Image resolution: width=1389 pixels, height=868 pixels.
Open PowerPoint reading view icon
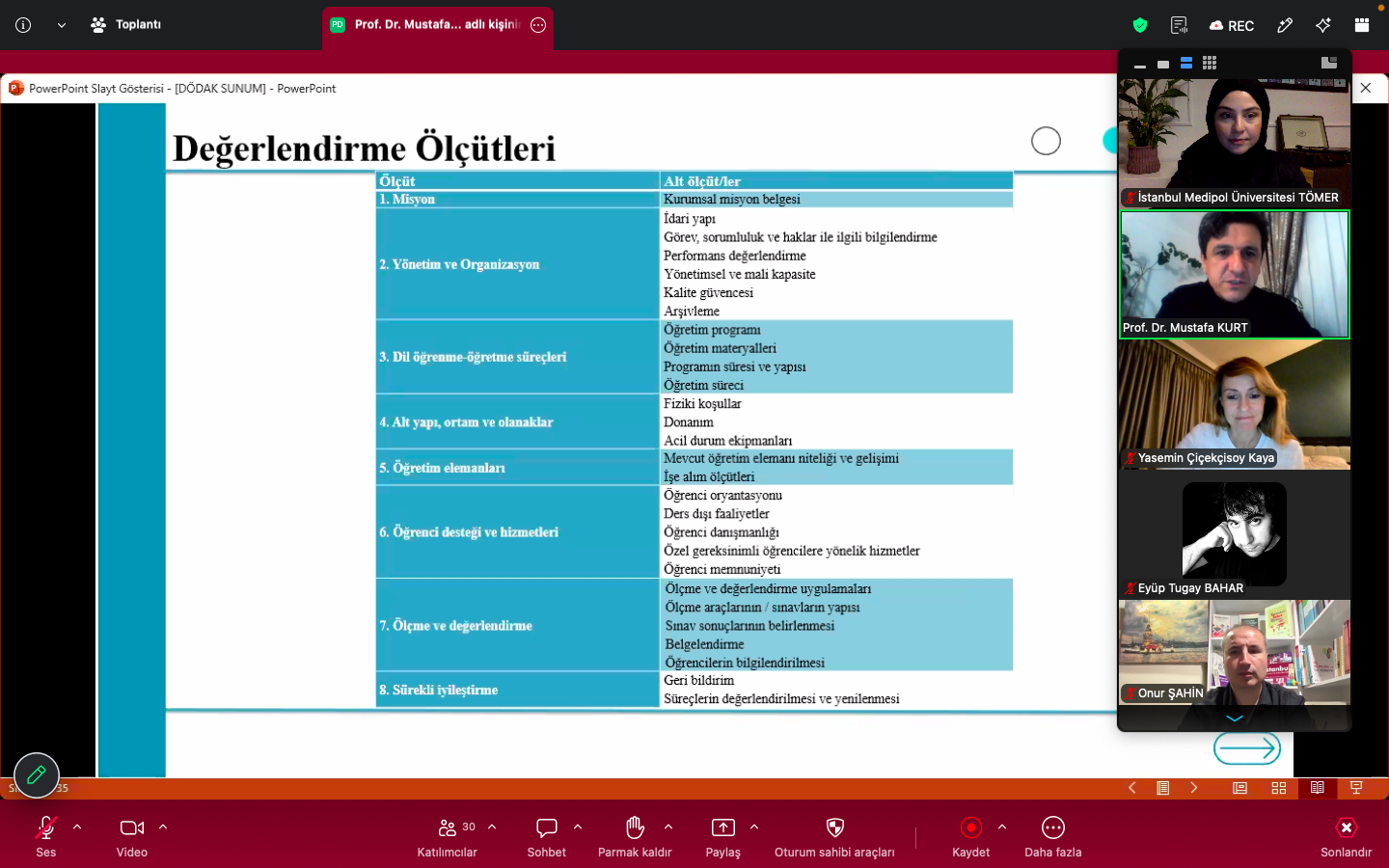pyautogui.click(x=1318, y=788)
